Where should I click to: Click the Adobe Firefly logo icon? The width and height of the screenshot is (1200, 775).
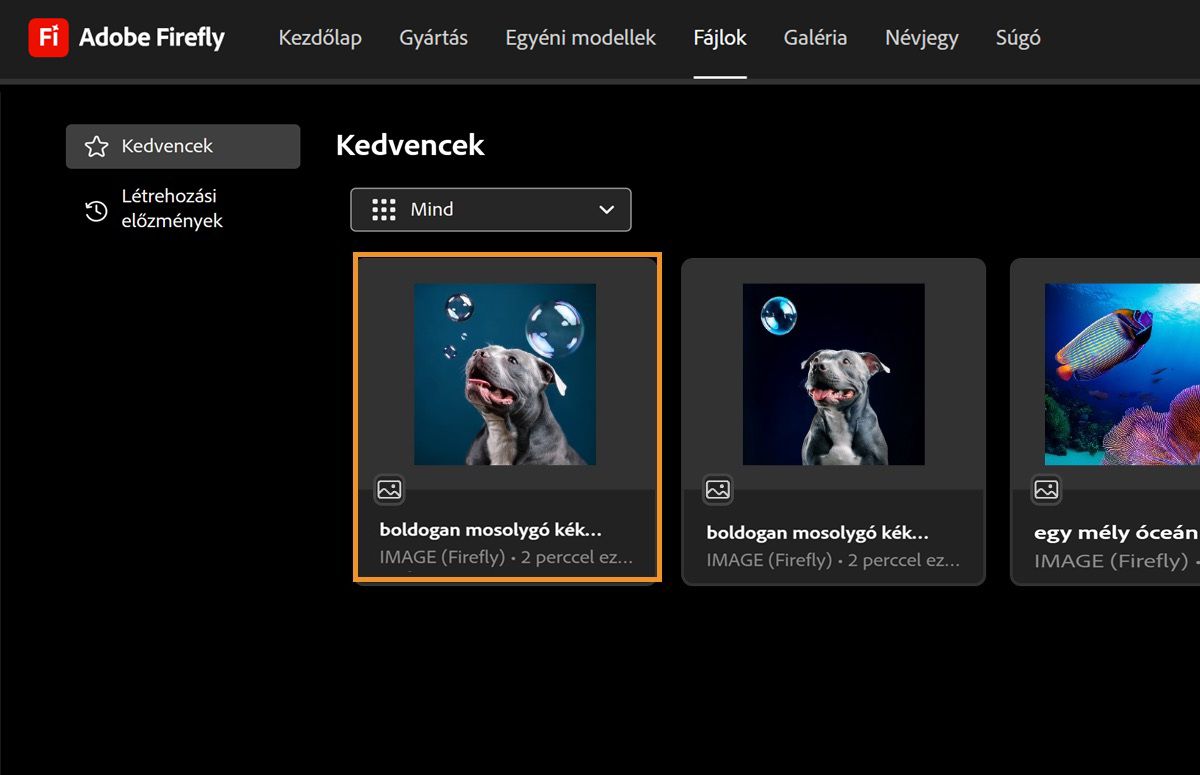click(x=49, y=38)
